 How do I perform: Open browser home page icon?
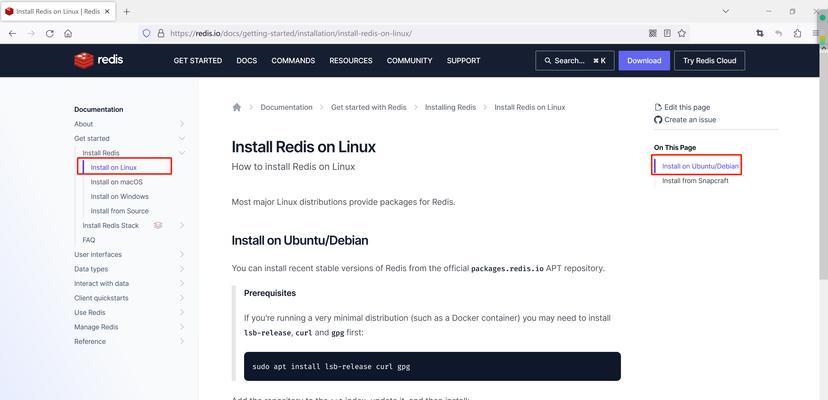pyautogui.click(x=68, y=33)
